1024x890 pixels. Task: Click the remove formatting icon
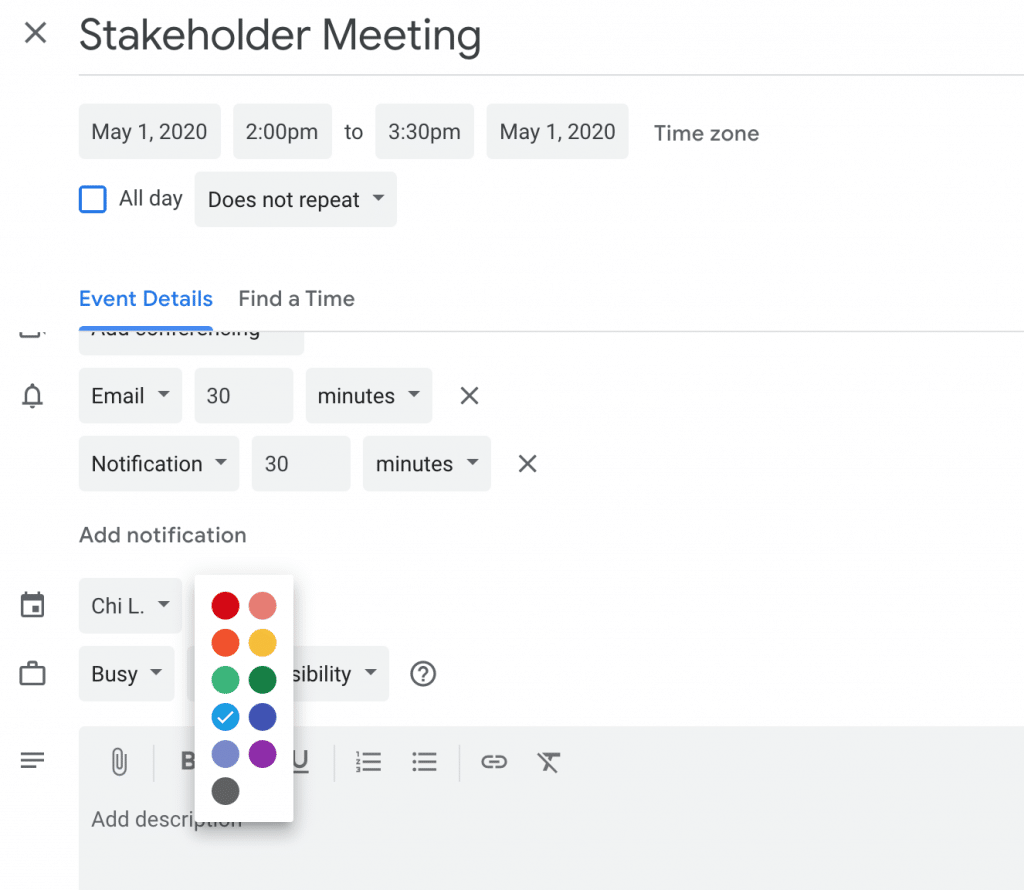point(548,762)
